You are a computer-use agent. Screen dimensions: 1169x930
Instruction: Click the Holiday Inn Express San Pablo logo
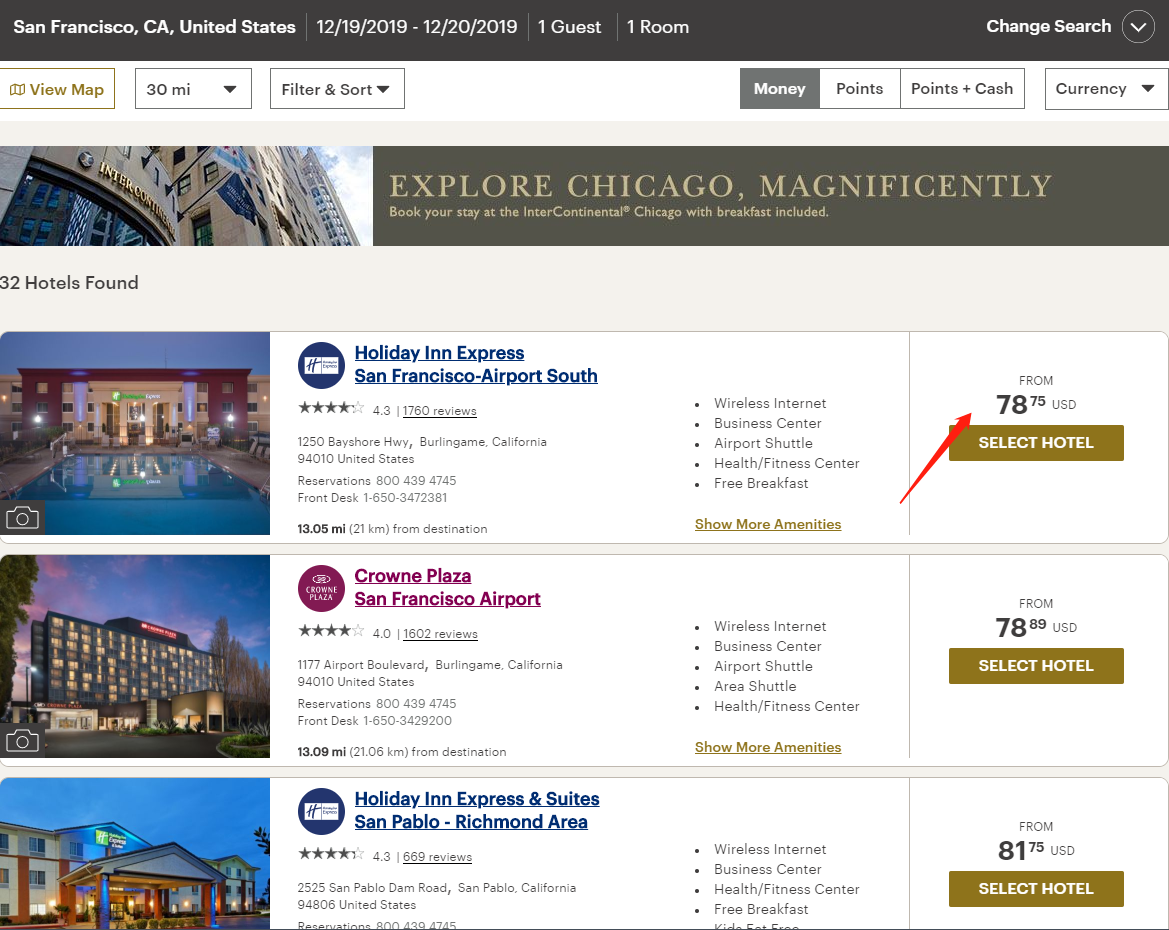click(321, 811)
